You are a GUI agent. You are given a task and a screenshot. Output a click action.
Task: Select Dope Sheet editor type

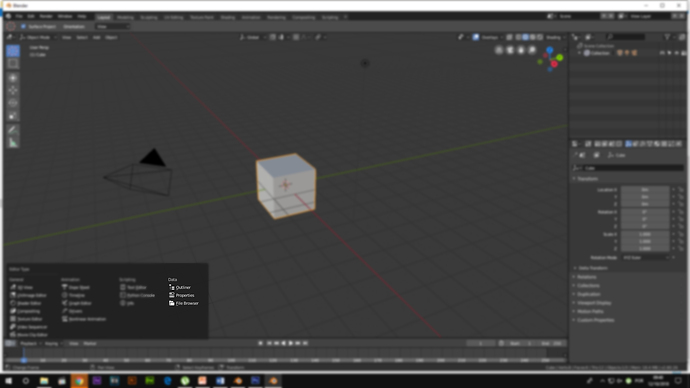tap(76, 287)
